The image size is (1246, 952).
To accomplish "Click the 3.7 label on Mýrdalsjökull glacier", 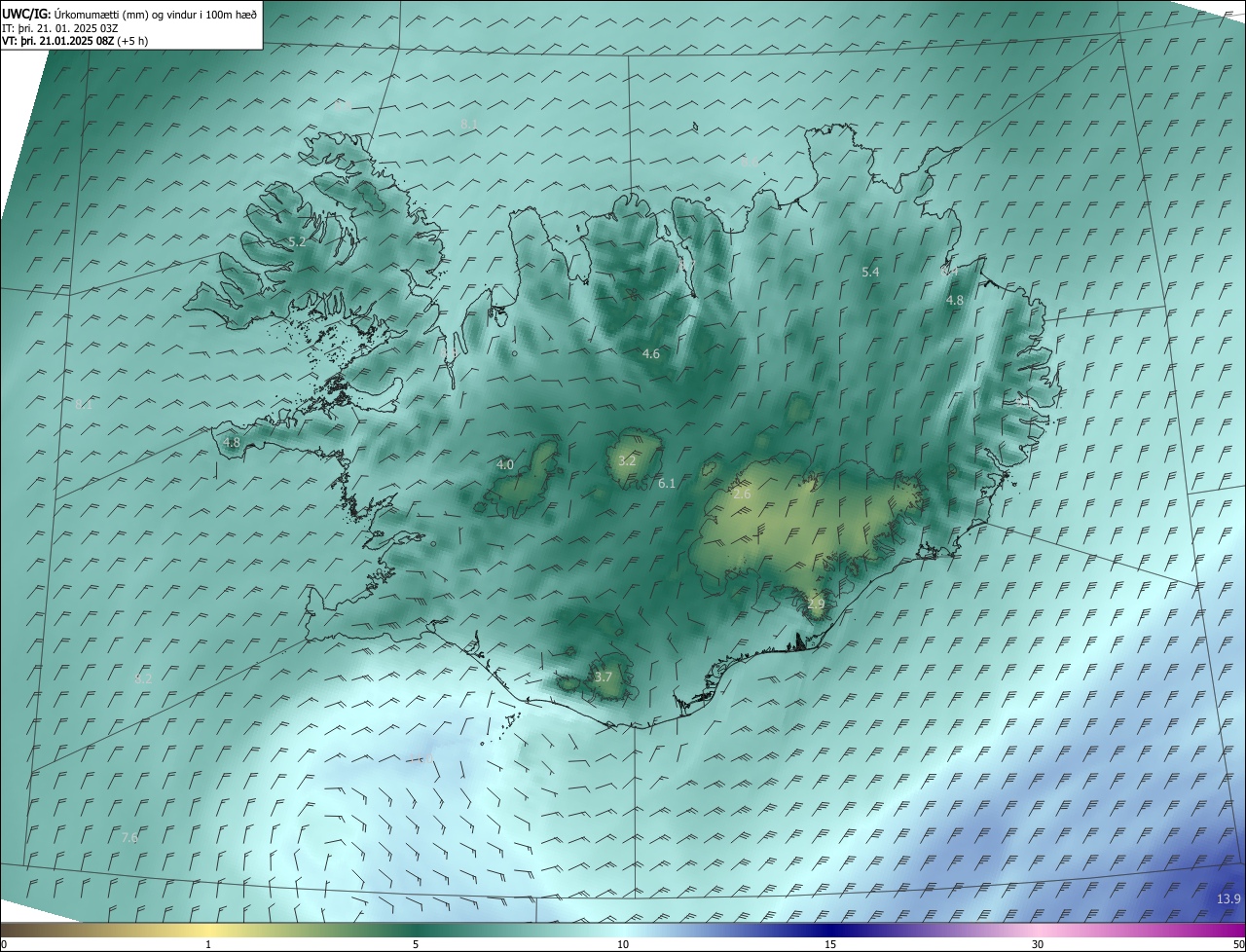I will pyautogui.click(x=604, y=677).
